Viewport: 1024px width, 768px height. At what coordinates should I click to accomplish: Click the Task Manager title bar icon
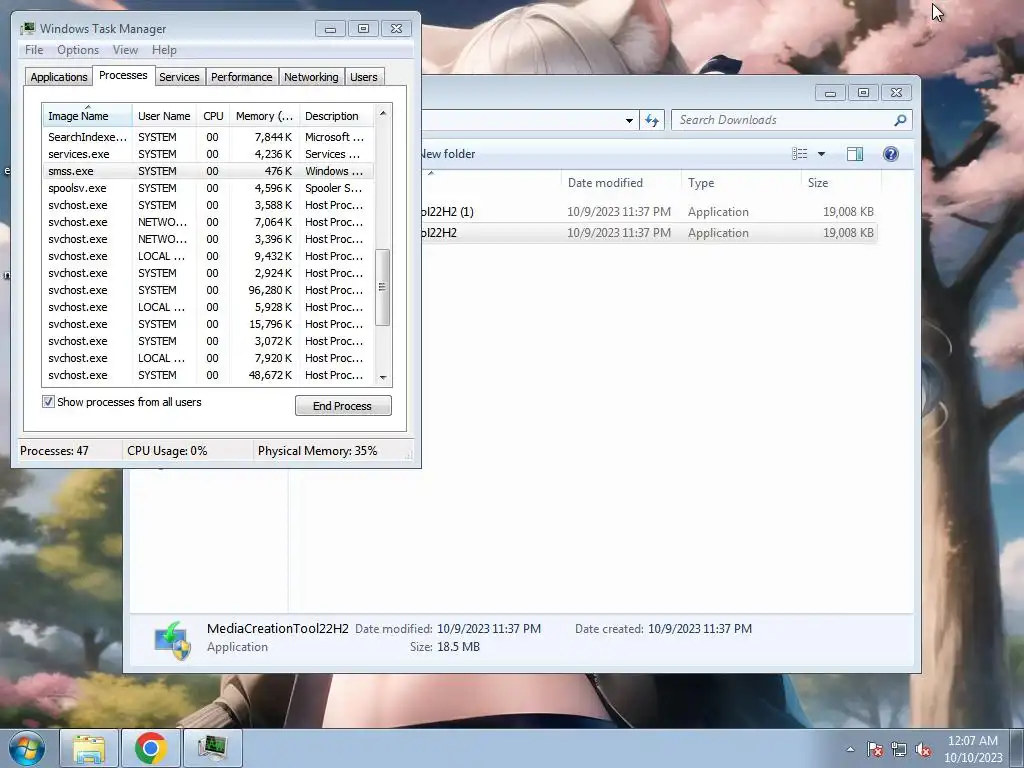27,29
